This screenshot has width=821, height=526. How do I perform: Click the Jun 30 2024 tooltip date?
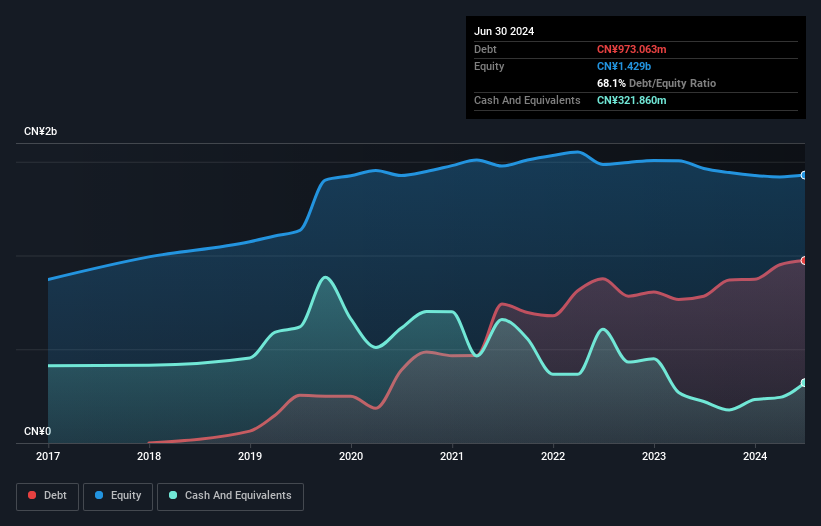pos(504,31)
